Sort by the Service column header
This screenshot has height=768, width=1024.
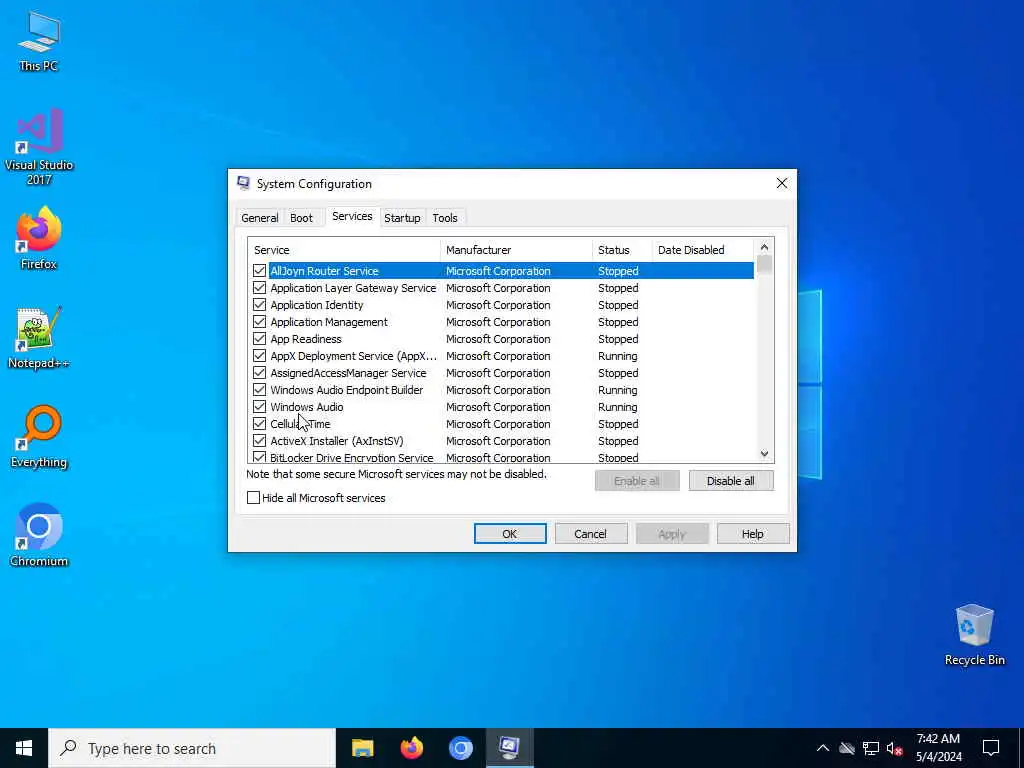344,250
